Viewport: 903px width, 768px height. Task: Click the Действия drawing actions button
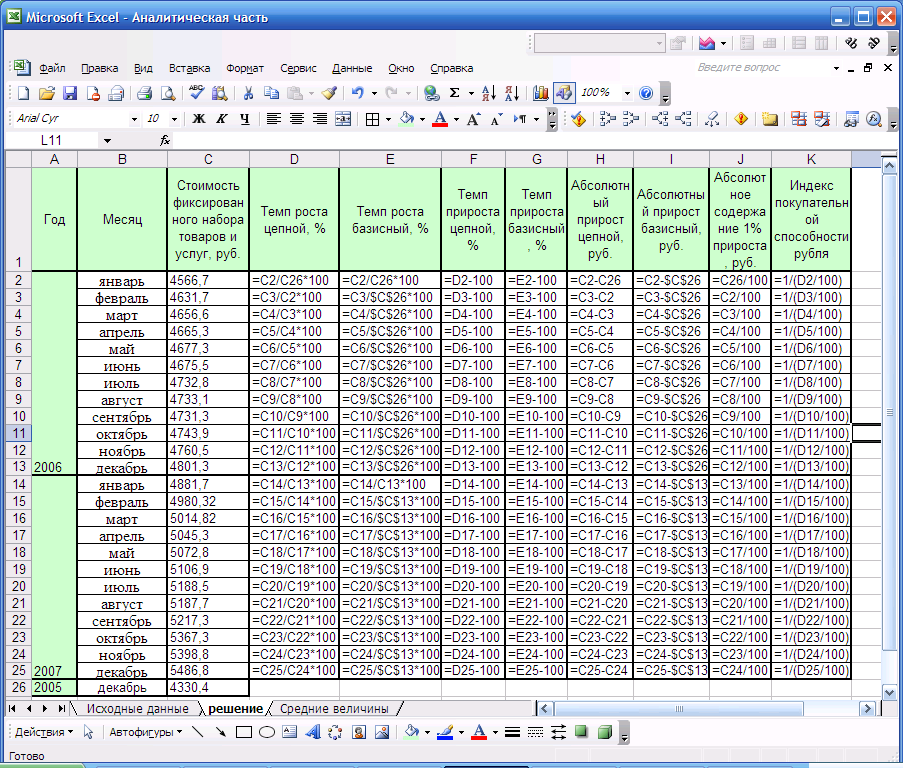tap(42, 732)
